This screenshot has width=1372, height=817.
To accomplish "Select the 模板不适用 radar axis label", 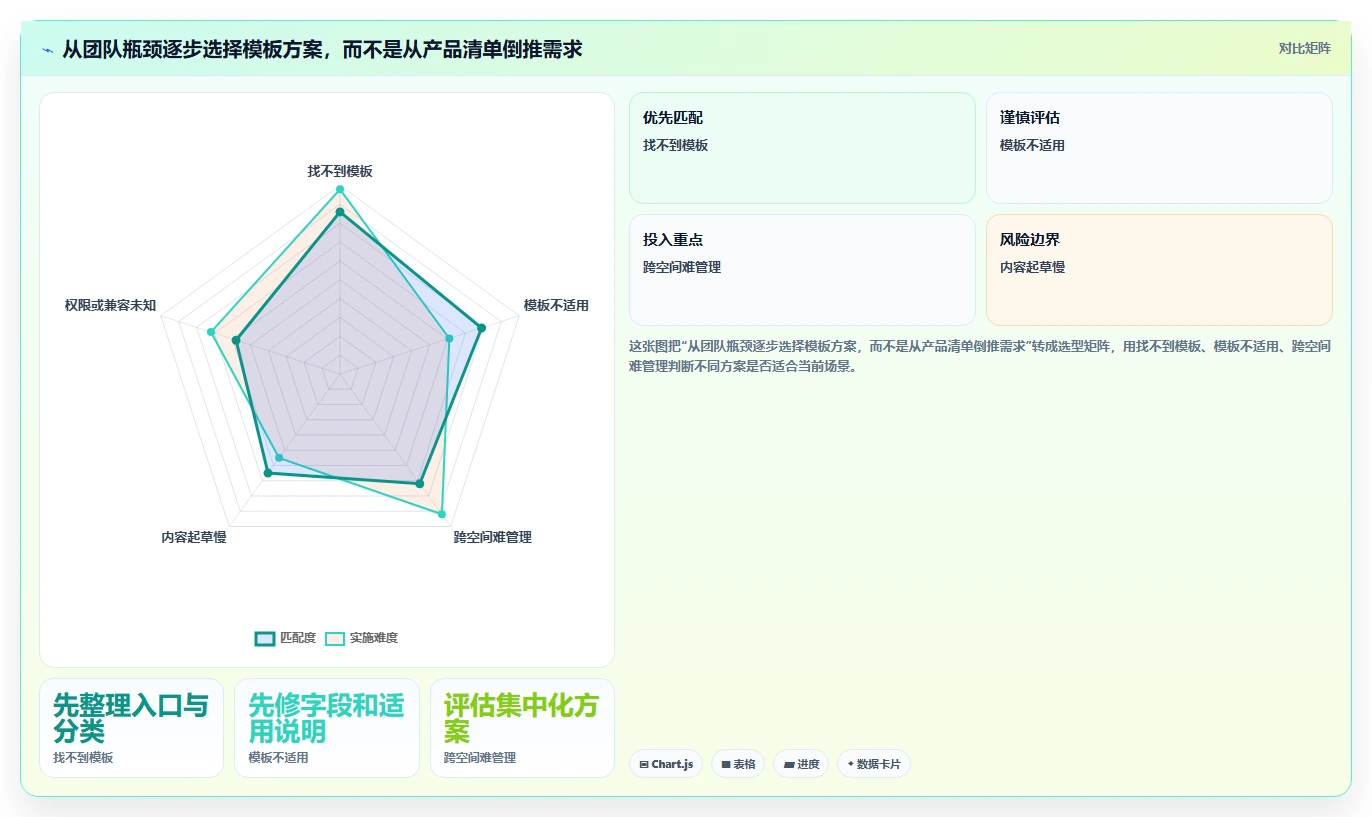I will [556, 305].
